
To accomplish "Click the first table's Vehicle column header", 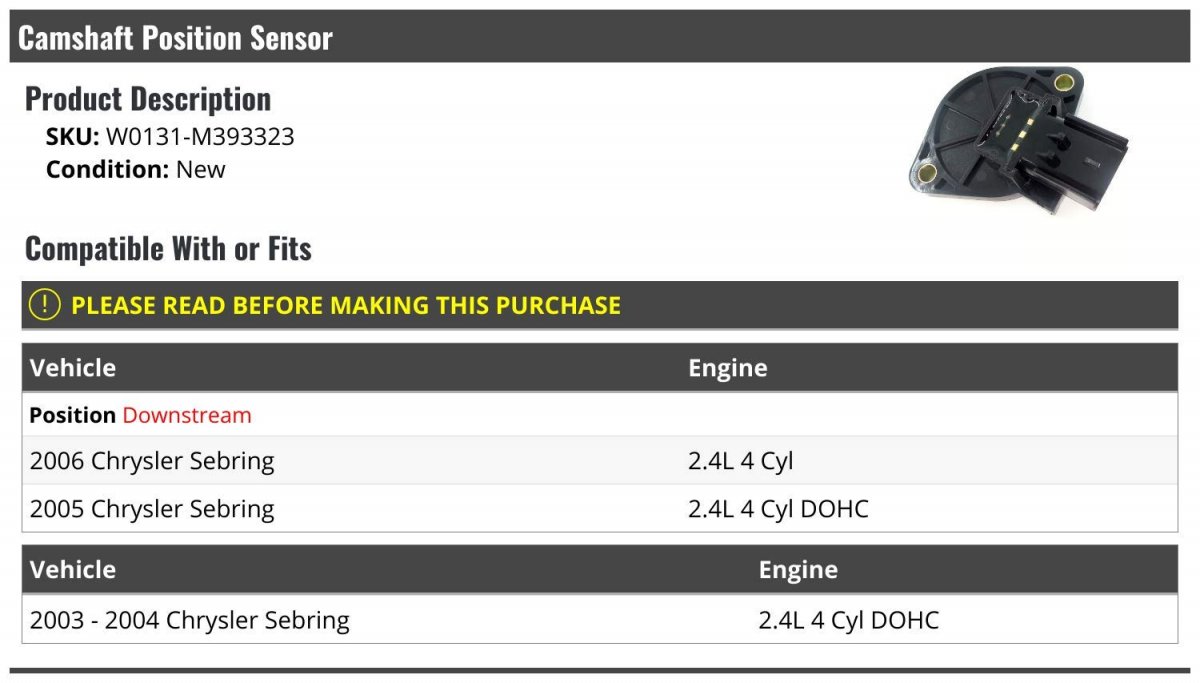I will pos(73,368).
